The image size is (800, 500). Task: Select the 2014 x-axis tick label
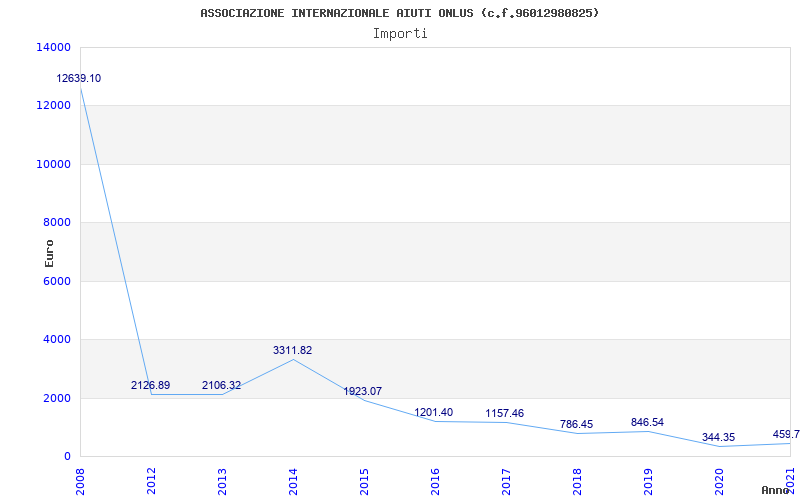(x=293, y=478)
